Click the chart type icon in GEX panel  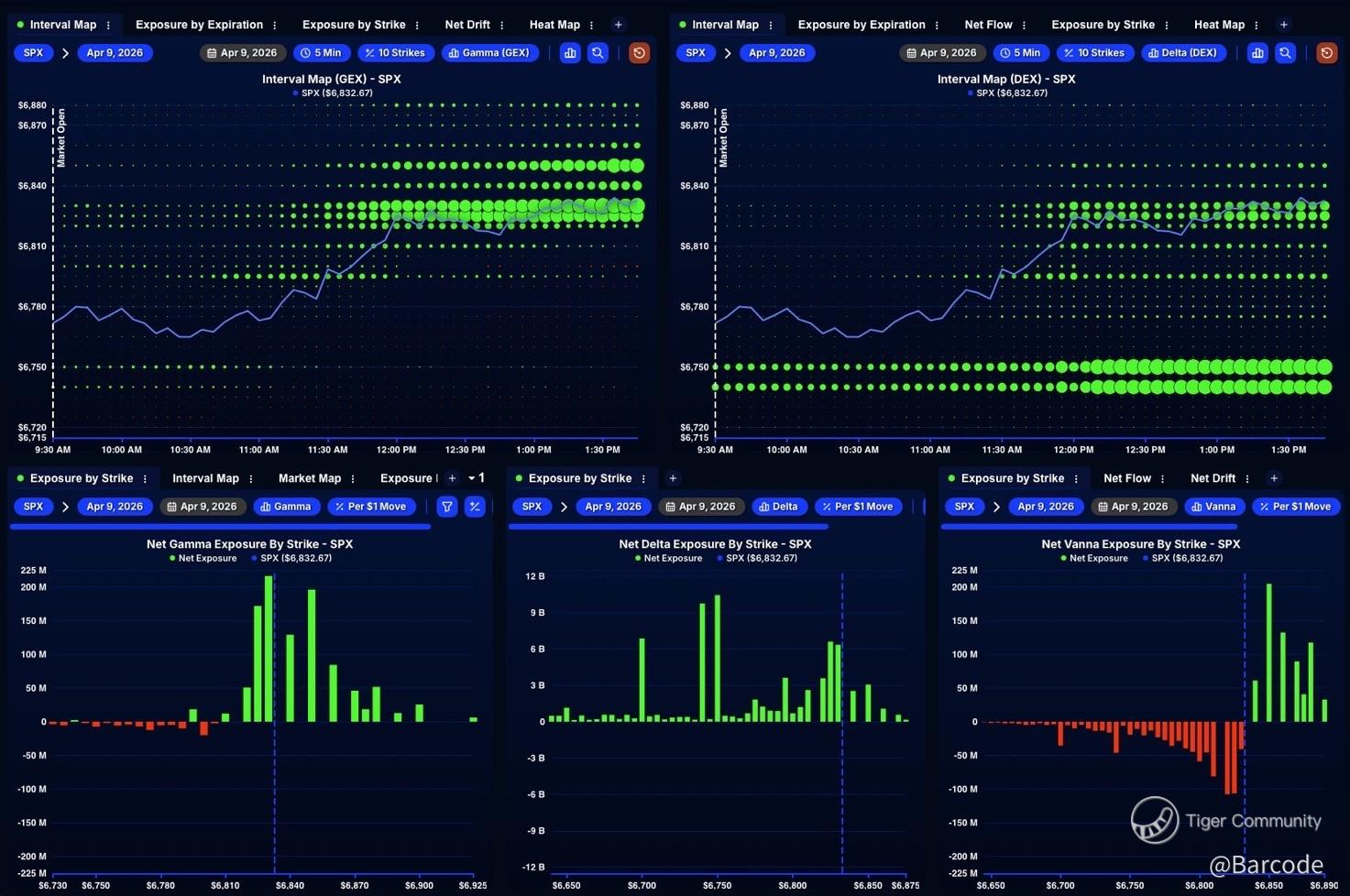click(x=570, y=53)
